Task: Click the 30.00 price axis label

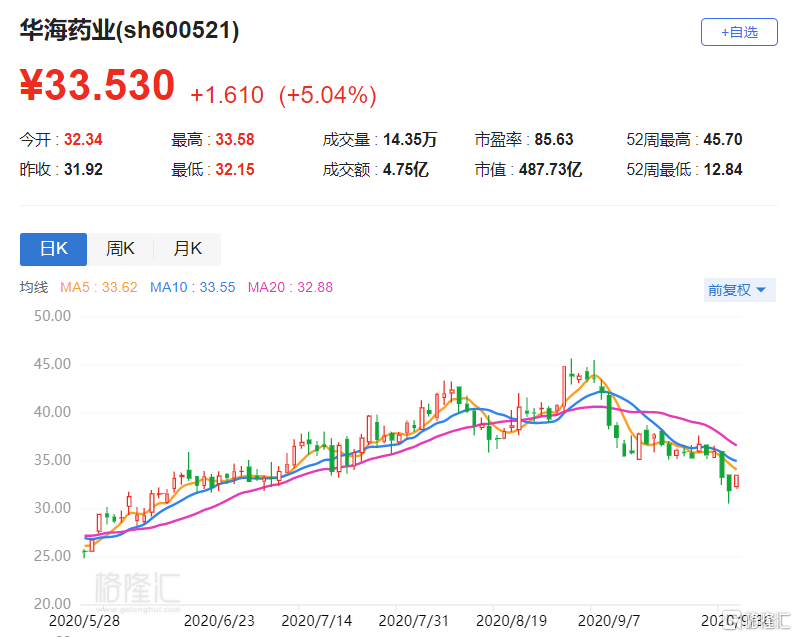Action: click(x=52, y=508)
